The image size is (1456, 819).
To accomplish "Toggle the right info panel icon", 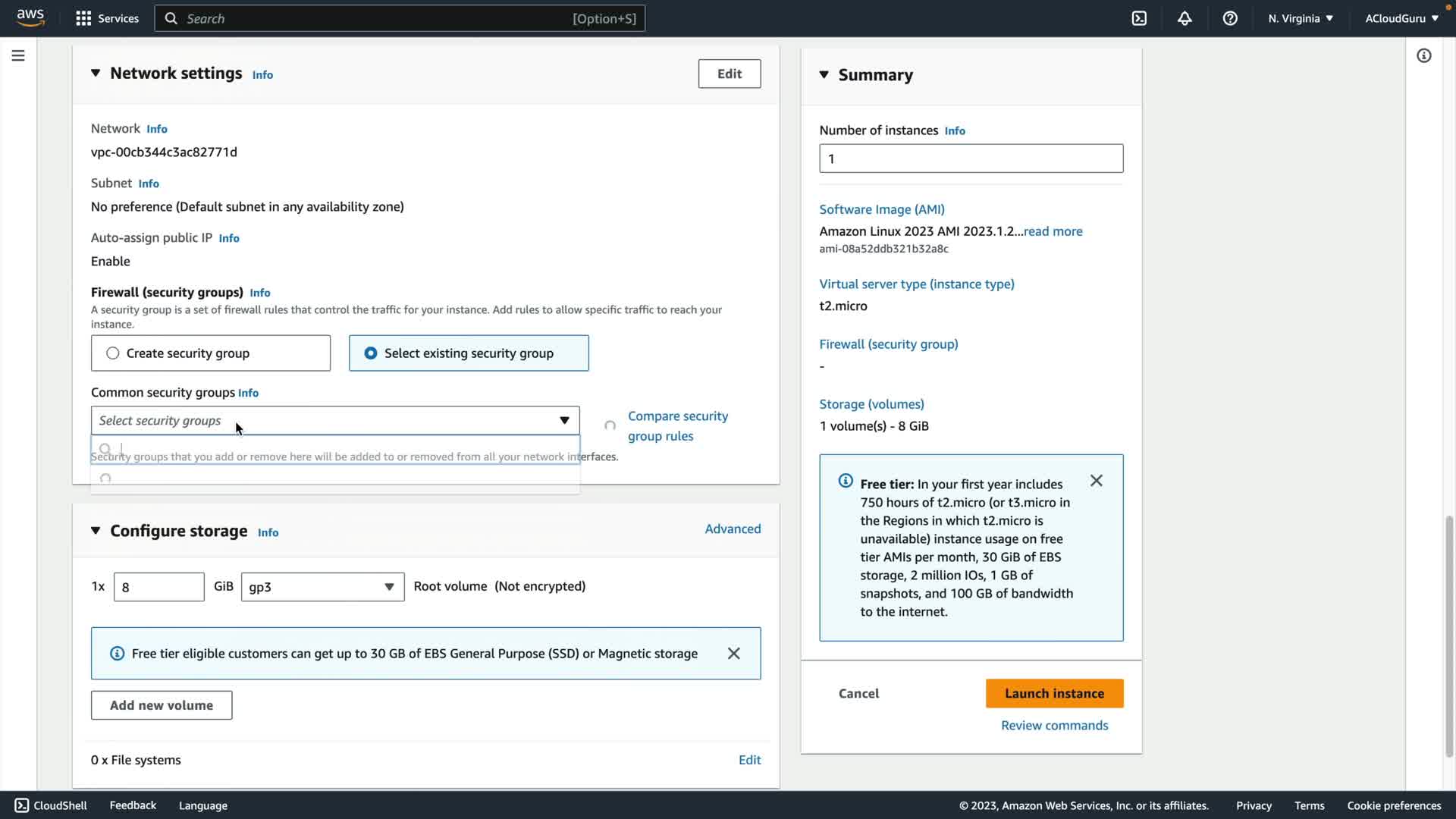I will (x=1423, y=55).
